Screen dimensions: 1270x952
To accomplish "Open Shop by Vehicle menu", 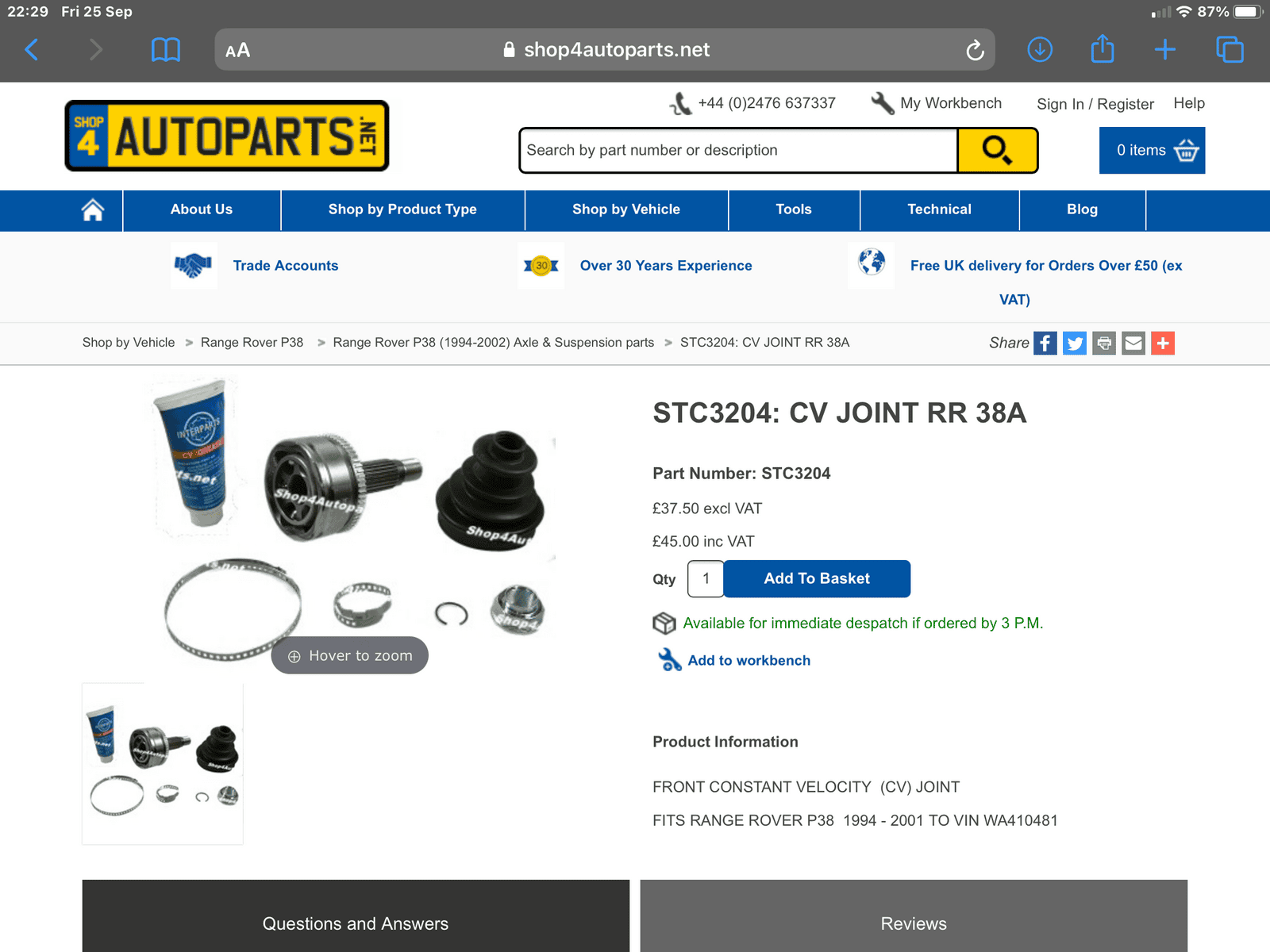I will click(626, 209).
